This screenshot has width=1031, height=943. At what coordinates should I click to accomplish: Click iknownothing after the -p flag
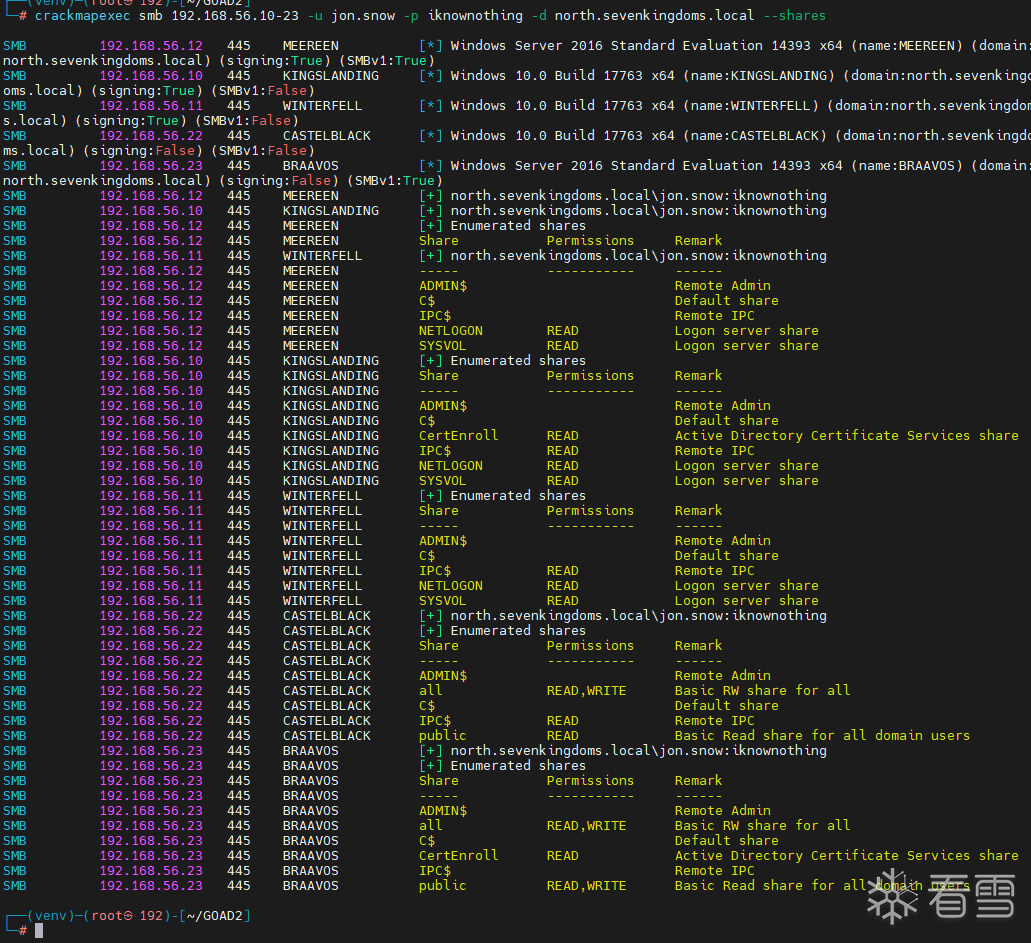coord(474,16)
